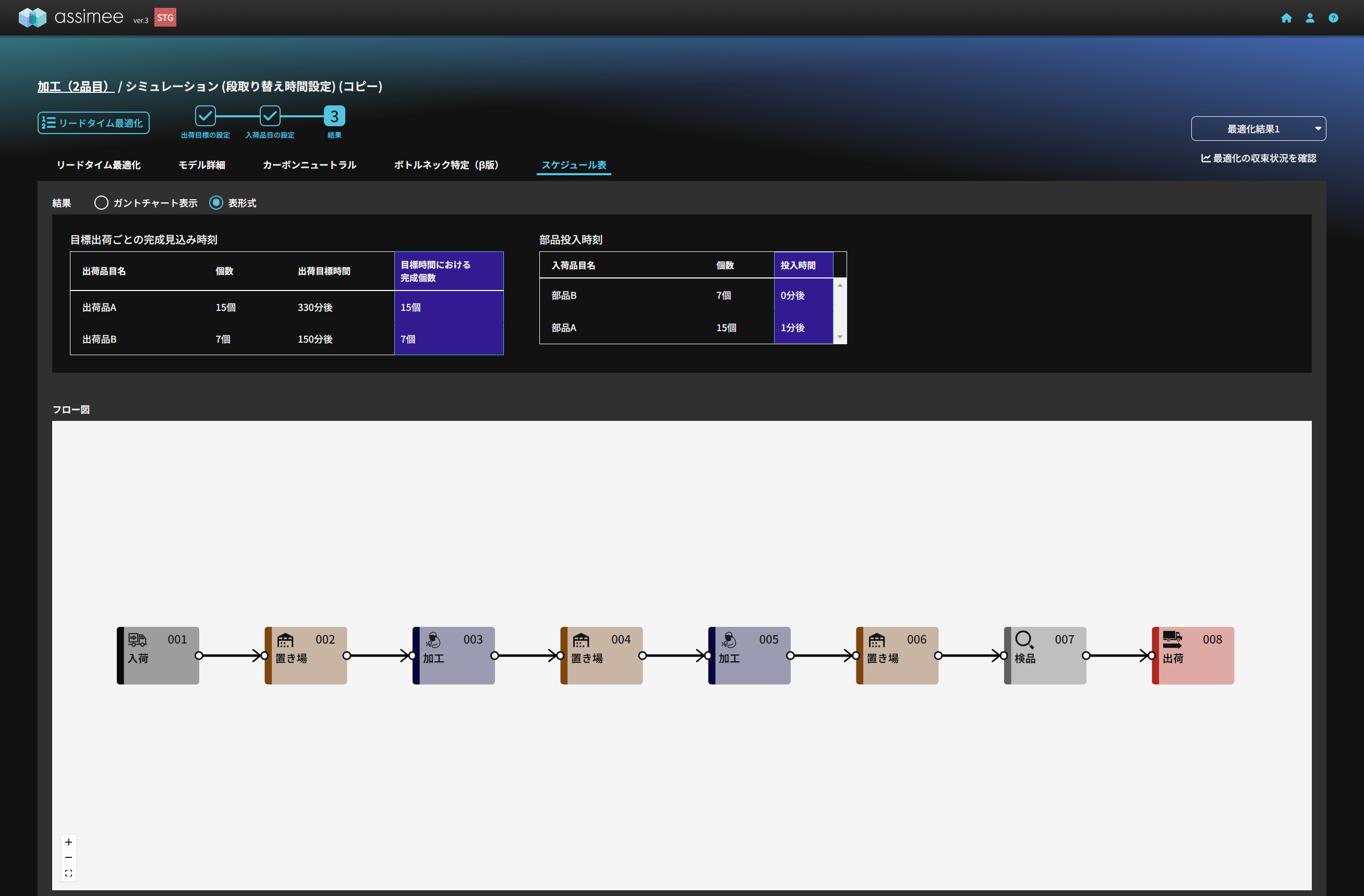
Task: Click the 入荷品目名 column header
Action: [x=573, y=265]
